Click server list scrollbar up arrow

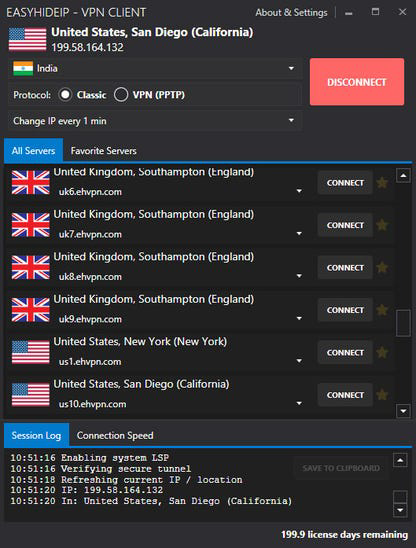(x=403, y=175)
